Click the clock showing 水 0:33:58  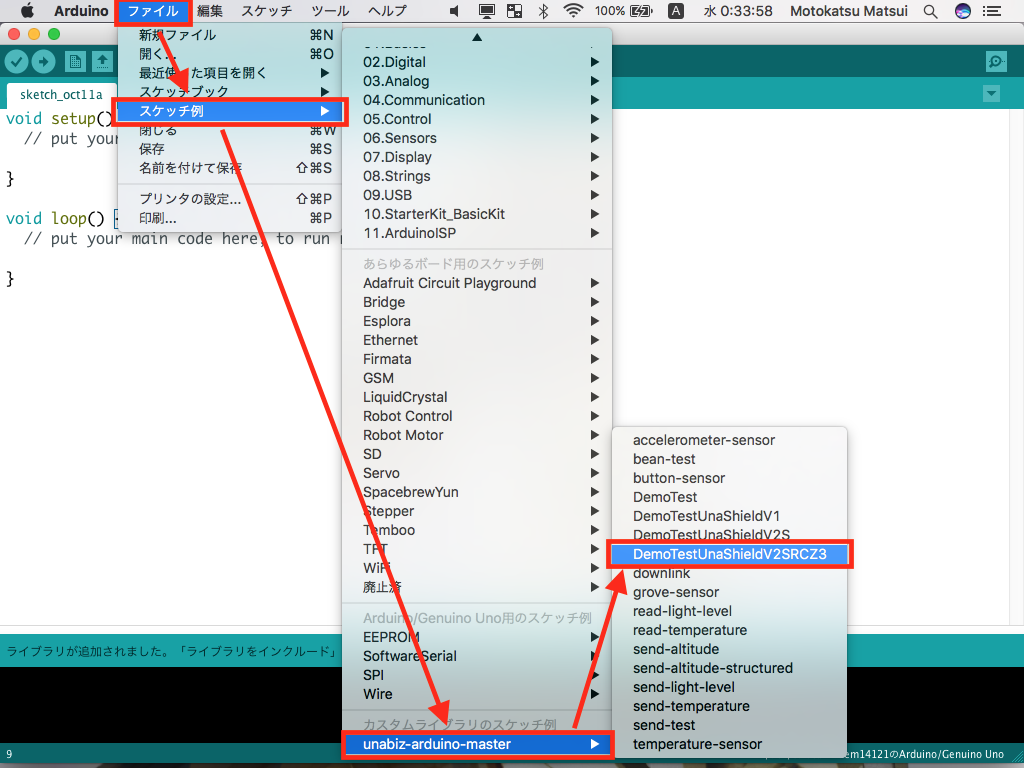737,11
